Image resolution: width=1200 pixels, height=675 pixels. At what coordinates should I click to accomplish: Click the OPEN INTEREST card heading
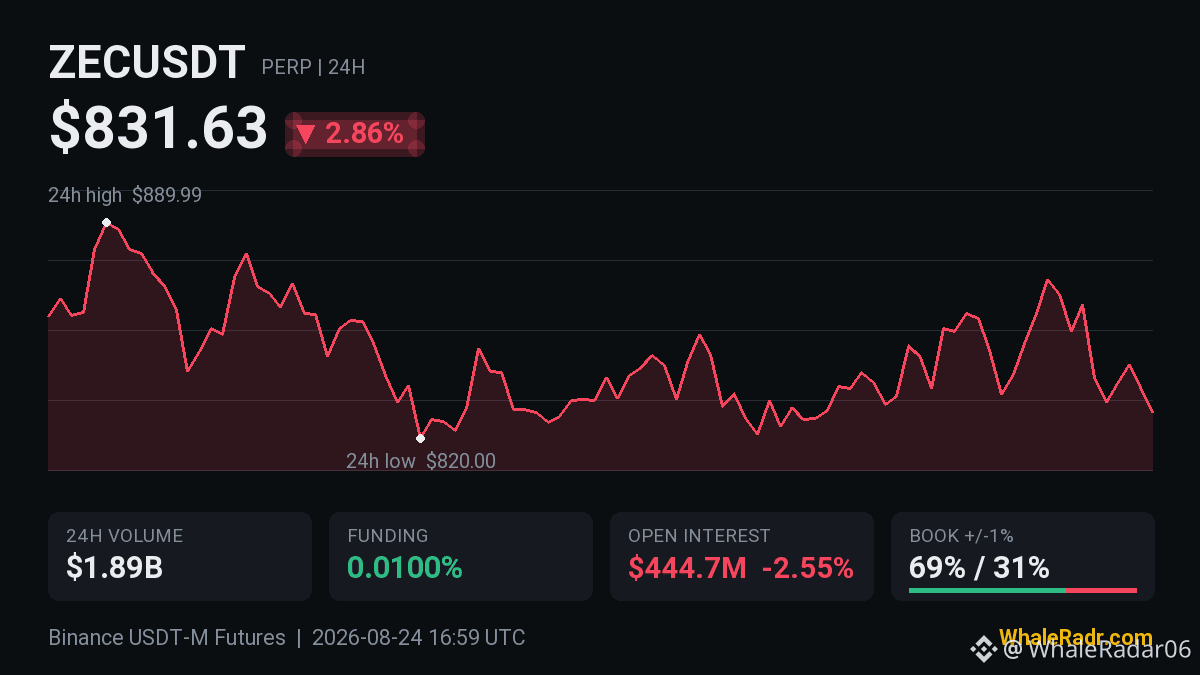[x=700, y=536]
